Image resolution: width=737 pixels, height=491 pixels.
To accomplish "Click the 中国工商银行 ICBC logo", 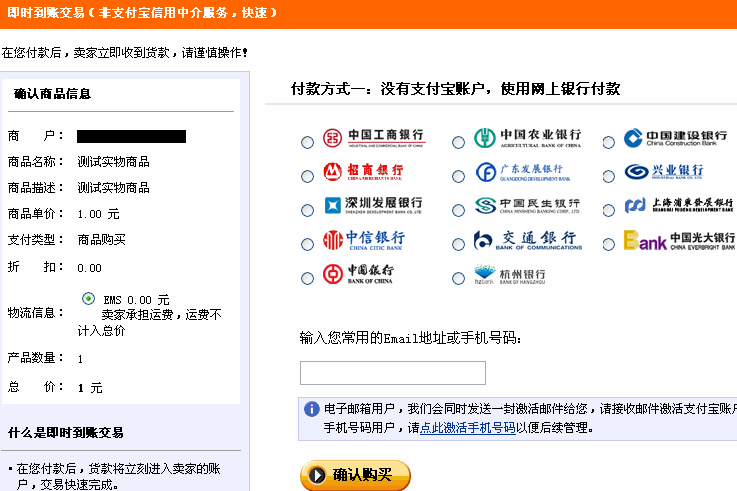I will [374, 138].
